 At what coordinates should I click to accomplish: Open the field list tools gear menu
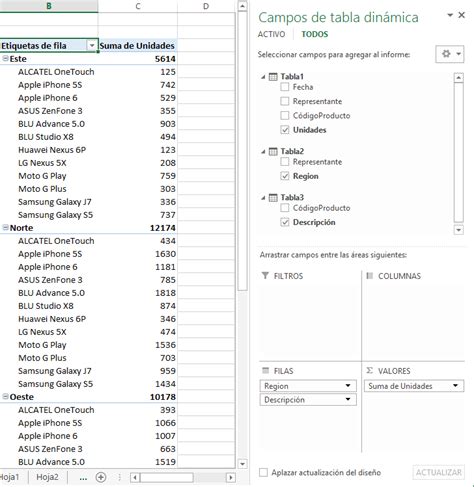[x=449, y=54]
